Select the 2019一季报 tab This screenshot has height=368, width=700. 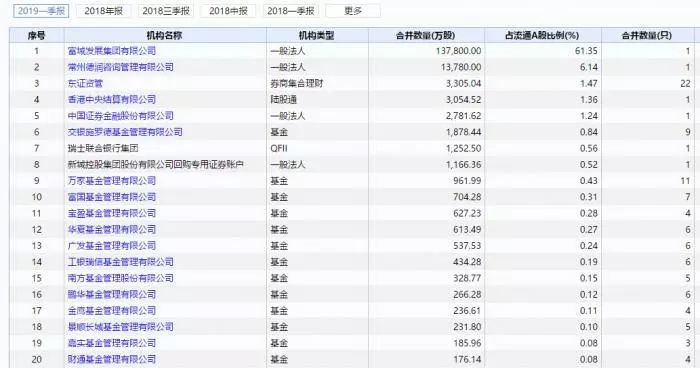point(41,11)
